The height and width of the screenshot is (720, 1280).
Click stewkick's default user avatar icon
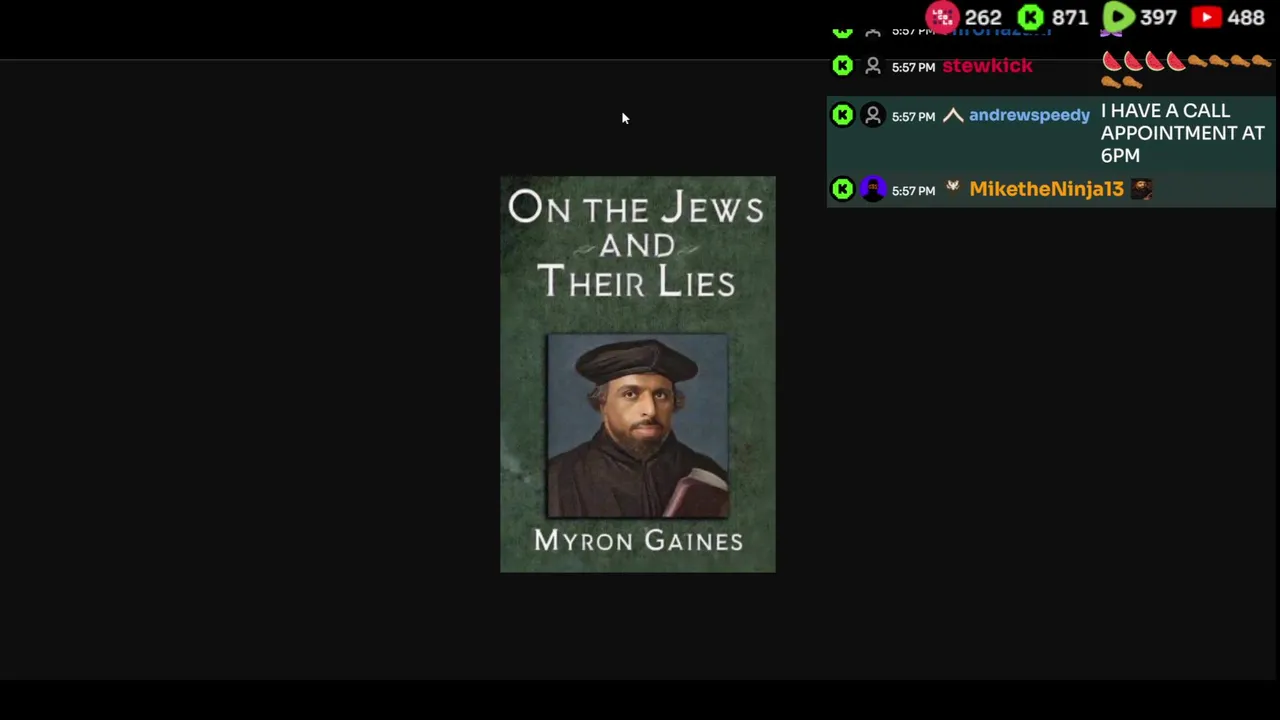pos(873,66)
